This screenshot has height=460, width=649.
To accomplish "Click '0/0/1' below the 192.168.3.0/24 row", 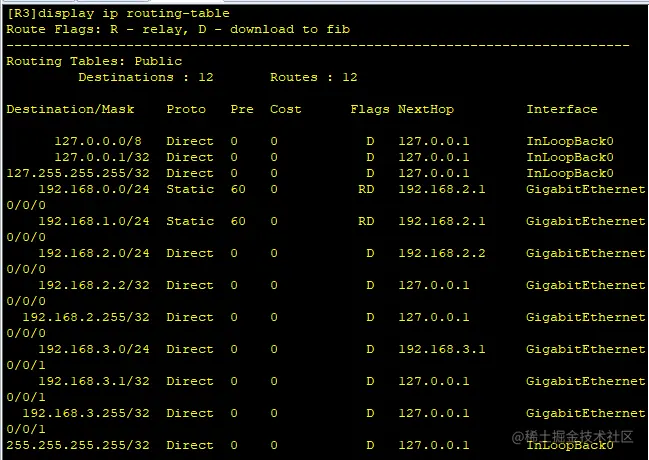I will tap(26, 365).
